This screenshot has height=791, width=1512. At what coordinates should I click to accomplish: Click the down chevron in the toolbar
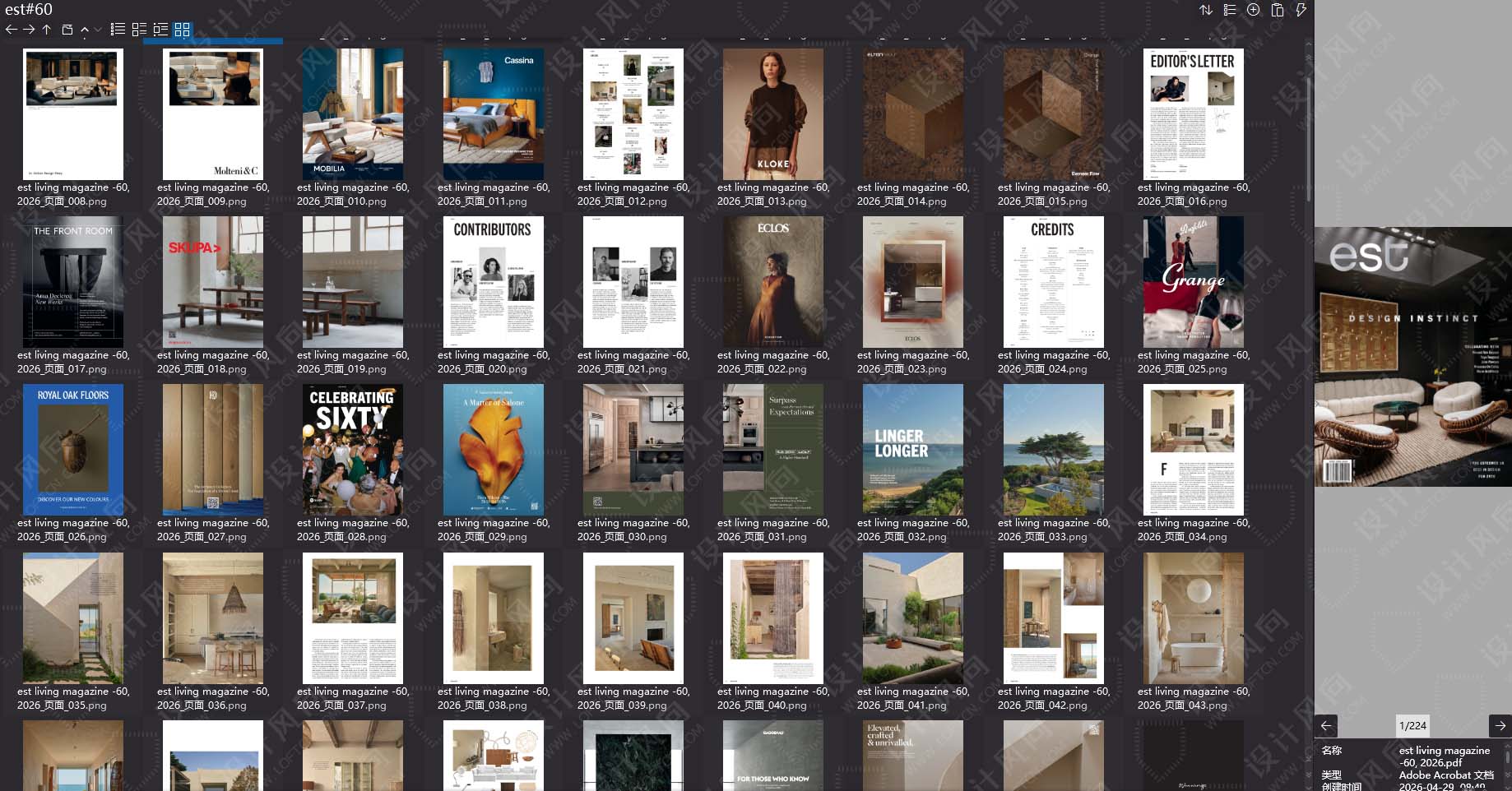click(x=98, y=30)
